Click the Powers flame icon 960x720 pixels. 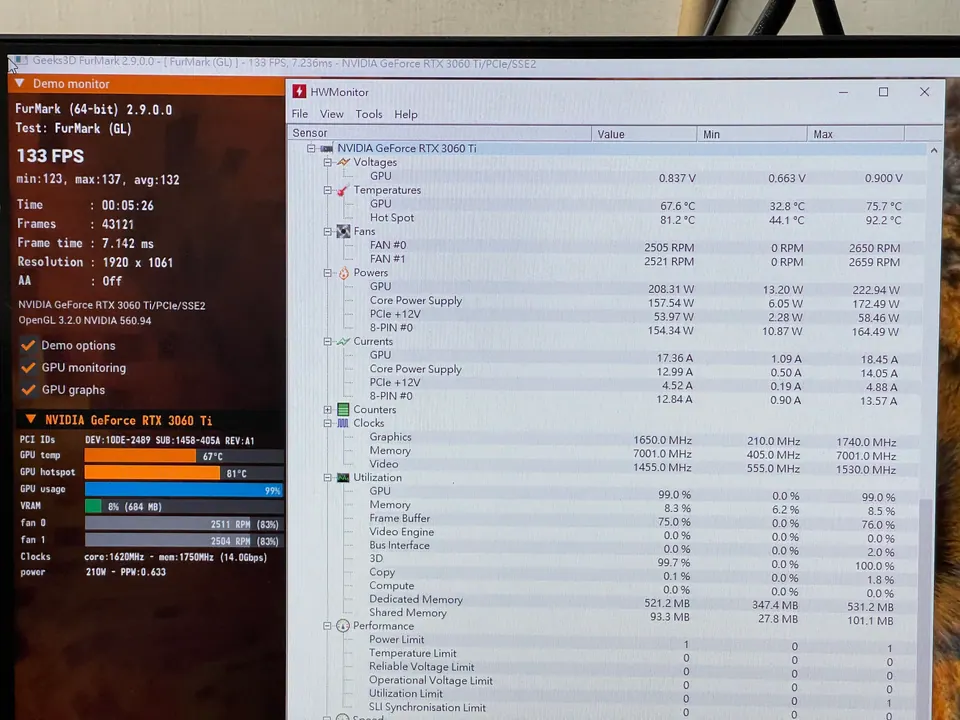coord(343,273)
